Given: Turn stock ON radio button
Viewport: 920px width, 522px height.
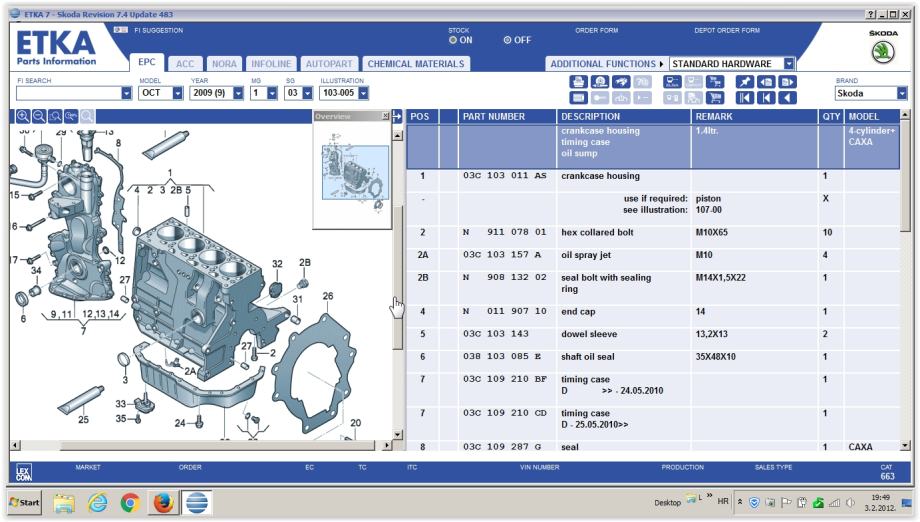Looking at the screenshot, I should pyautogui.click(x=453, y=40).
